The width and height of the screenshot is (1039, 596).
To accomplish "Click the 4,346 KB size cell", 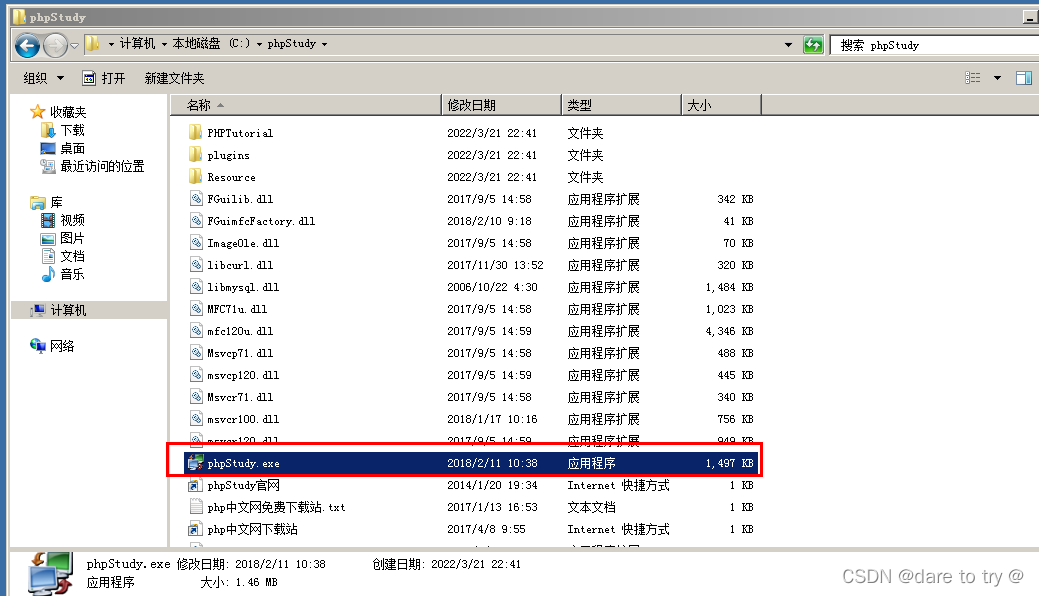I will point(729,331).
